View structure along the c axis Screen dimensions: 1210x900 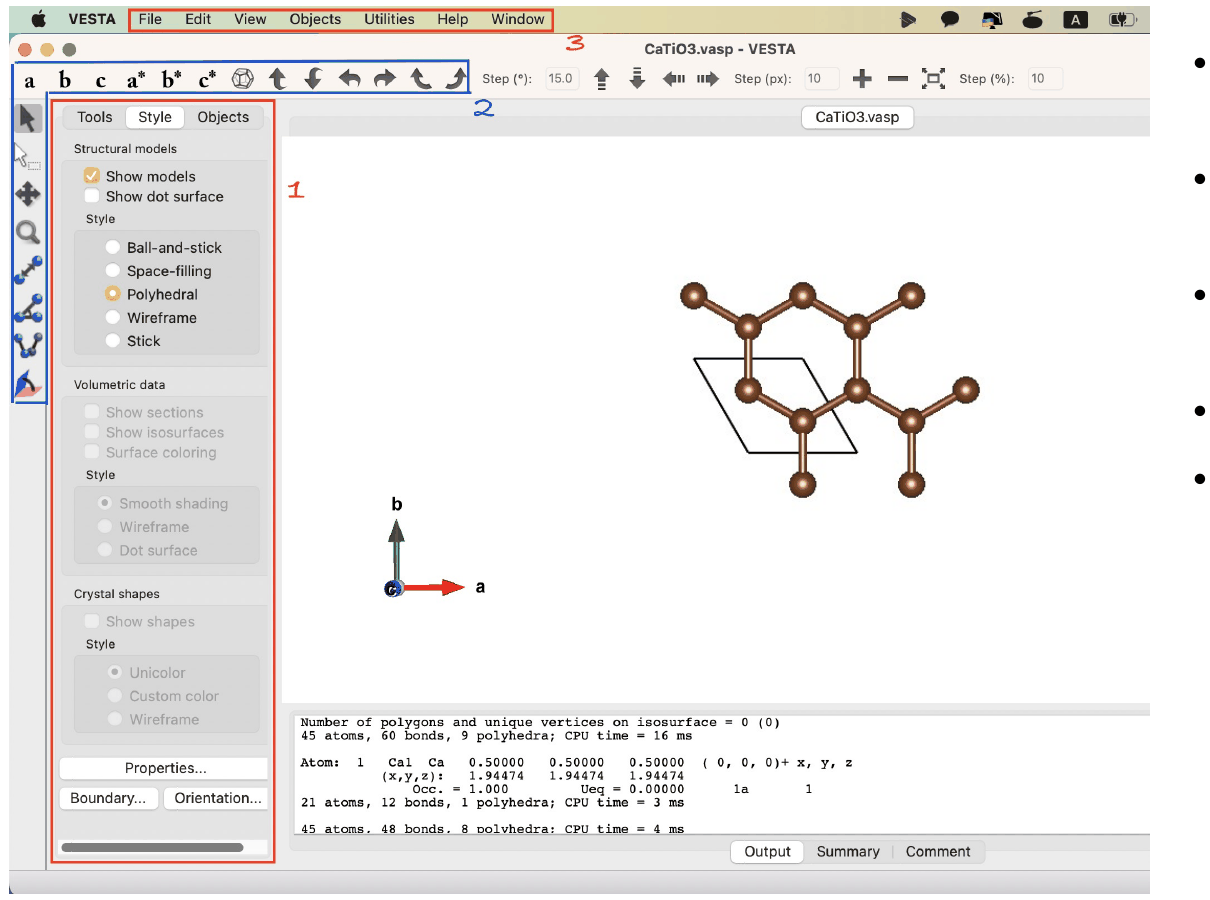[x=100, y=81]
